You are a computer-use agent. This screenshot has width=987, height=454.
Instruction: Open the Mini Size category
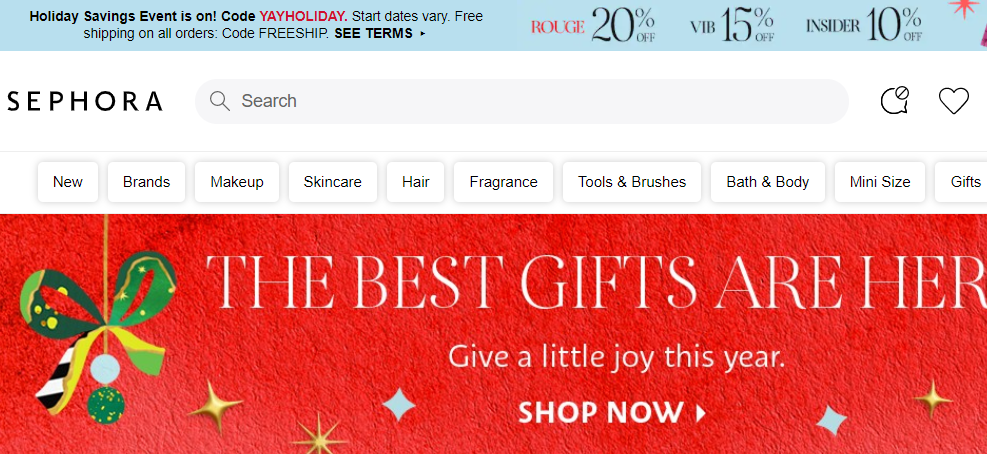[x=880, y=182]
